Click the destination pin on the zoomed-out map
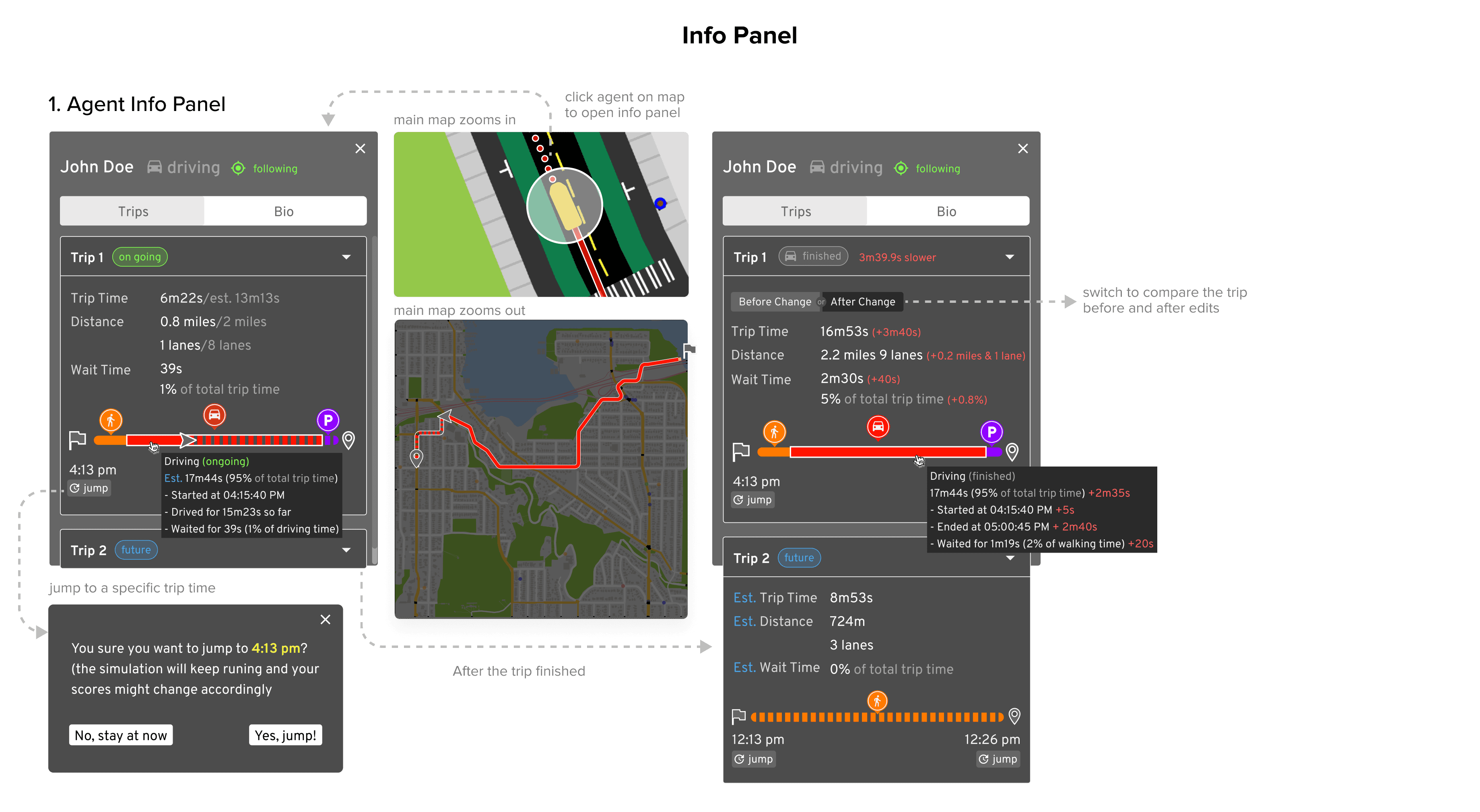The width and height of the screenshot is (1480, 812). pyautogui.click(x=416, y=458)
